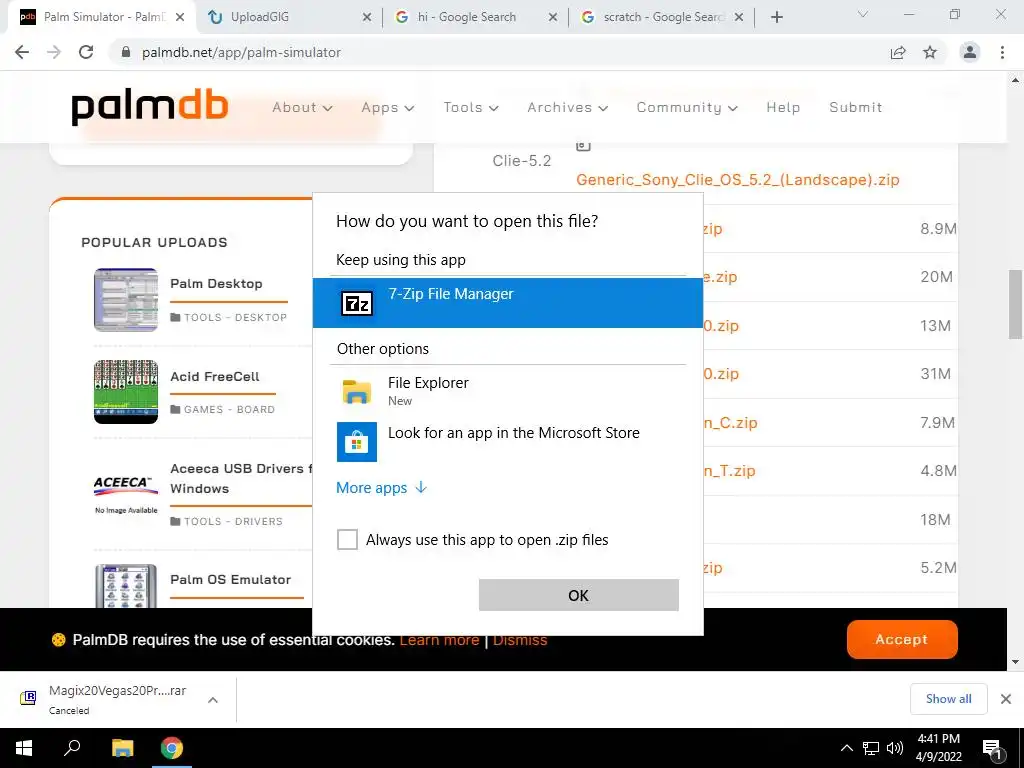The width and height of the screenshot is (1024, 768).
Task: Check 'Always use this app' checkbox
Action: [347, 539]
